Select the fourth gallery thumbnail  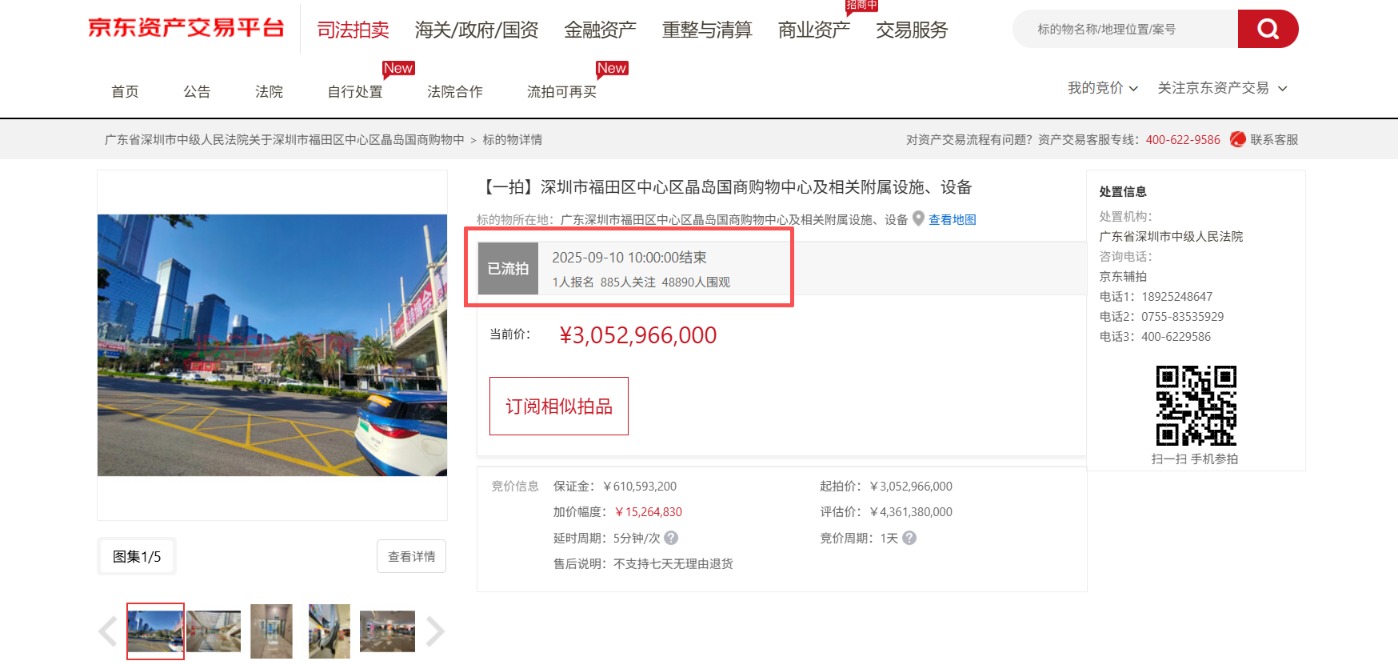pyautogui.click(x=329, y=631)
